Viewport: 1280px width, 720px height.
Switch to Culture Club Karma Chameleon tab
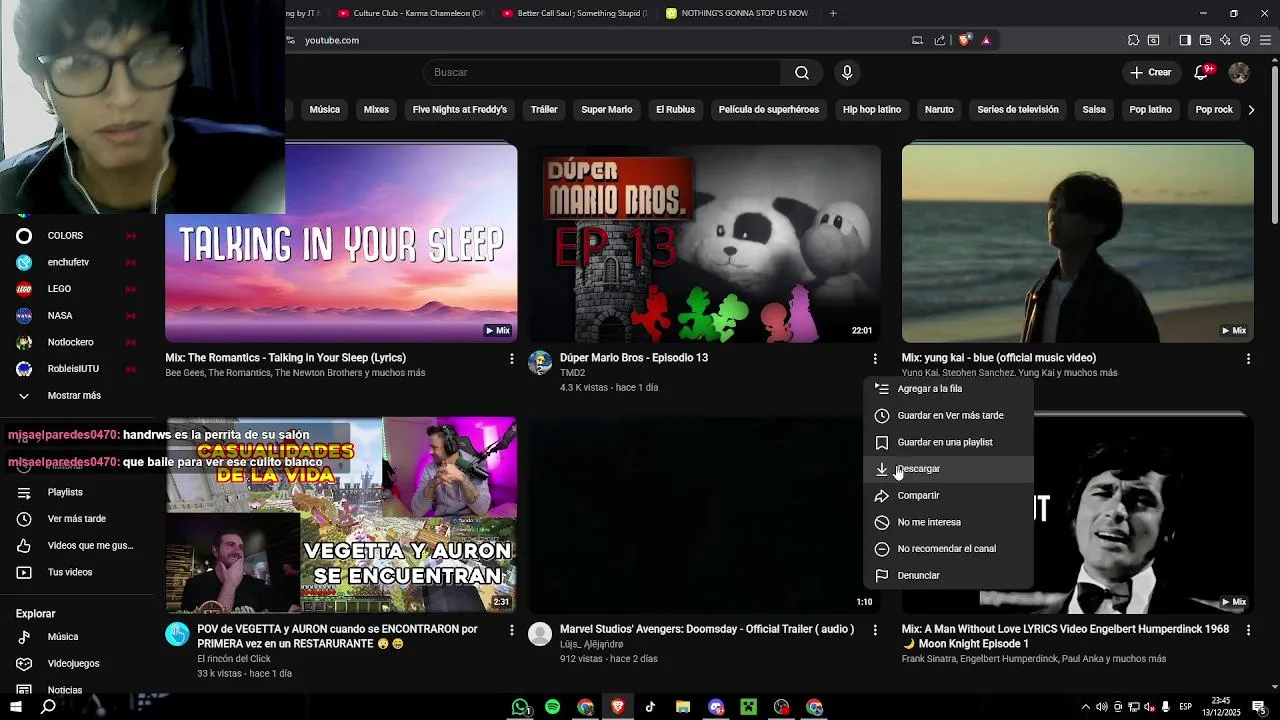point(410,13)
